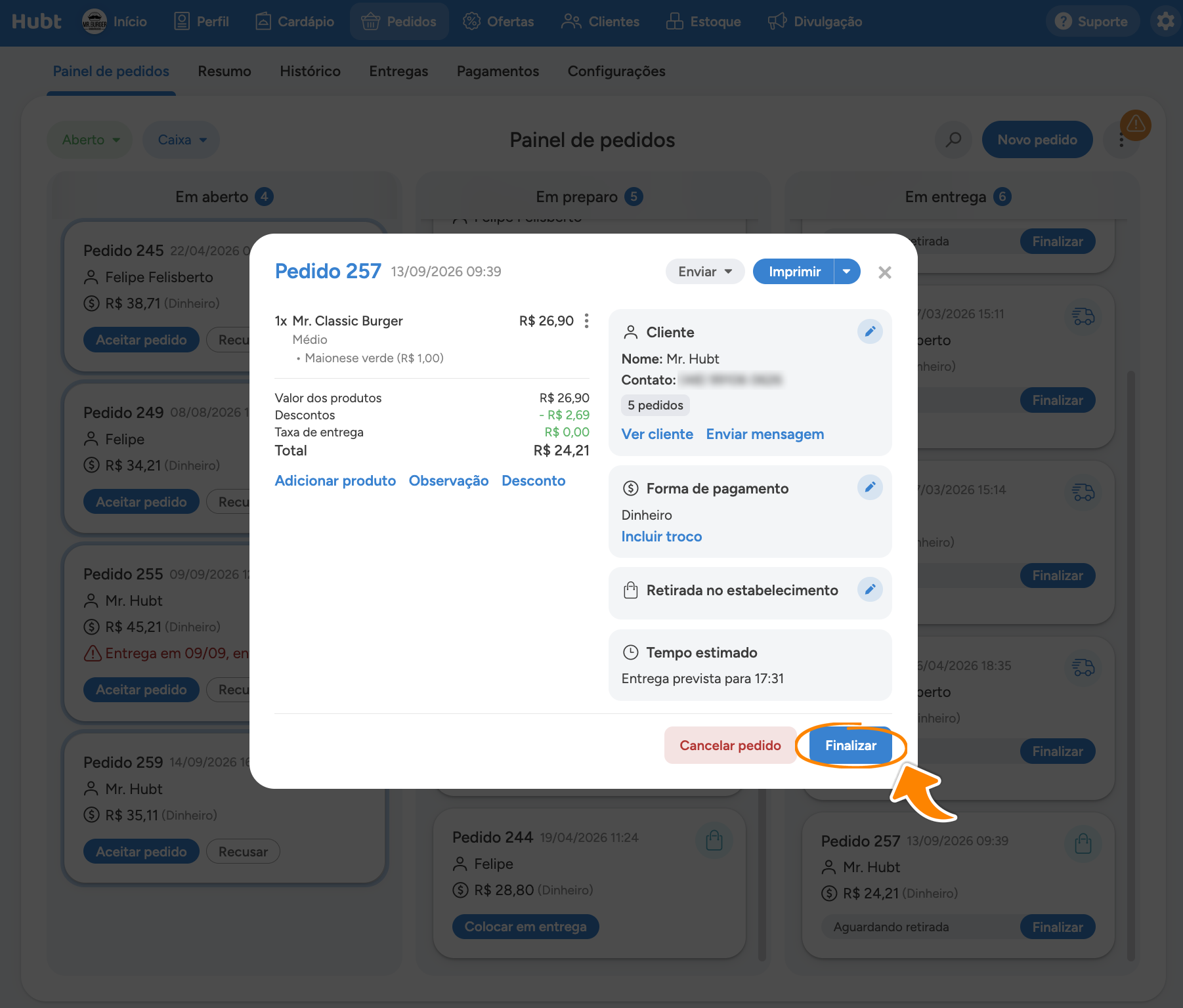
Task: Close the Pedido 257 dialog
Action: pos(884,272)
